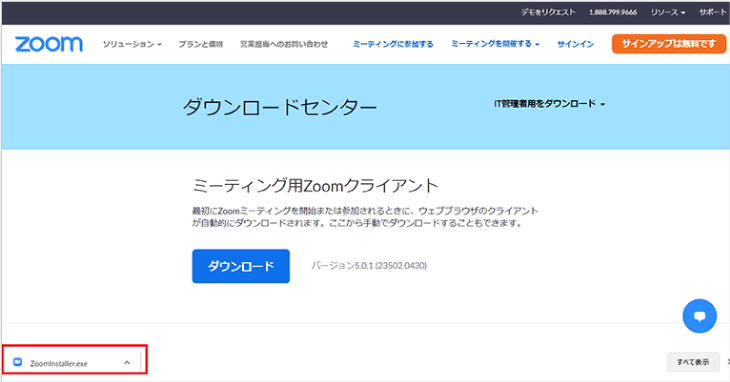Click ミーティングに参加する link
The height and width of the screenshot is (382, 730).
(x=393, y=44)
